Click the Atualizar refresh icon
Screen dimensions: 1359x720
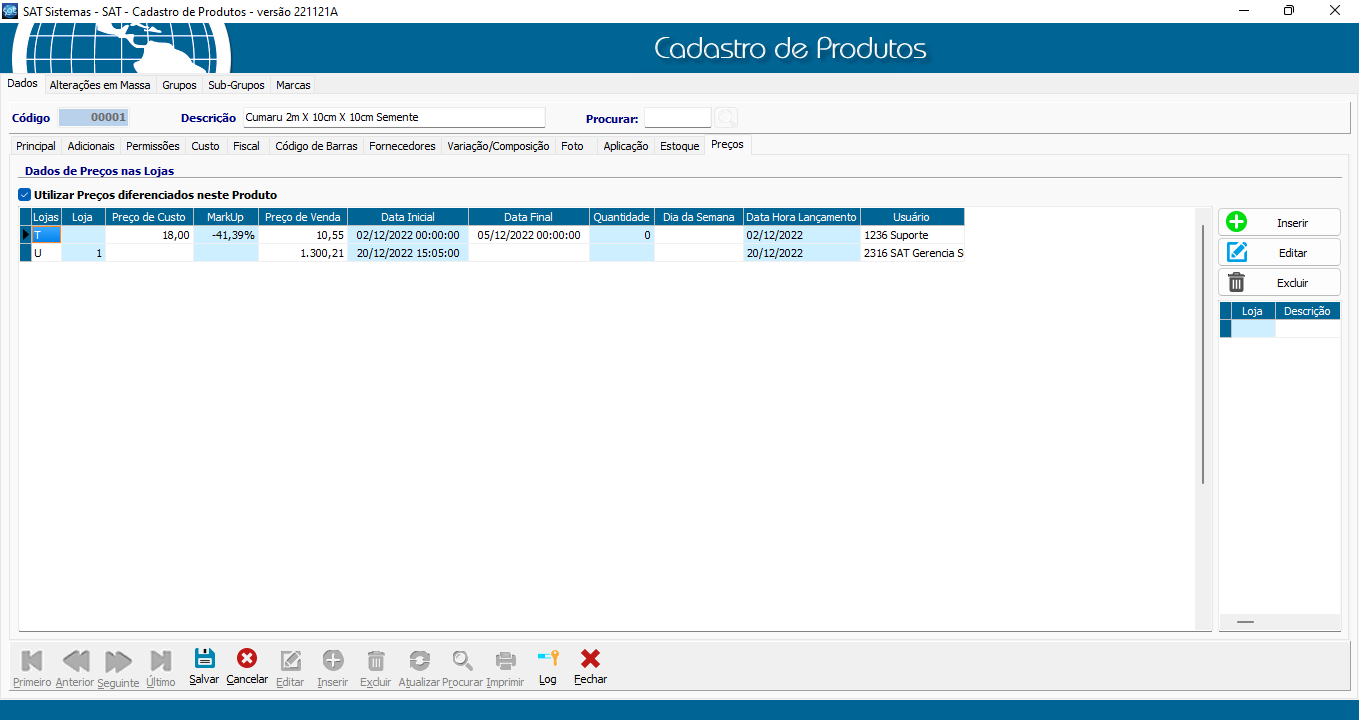tap(419, 660)
